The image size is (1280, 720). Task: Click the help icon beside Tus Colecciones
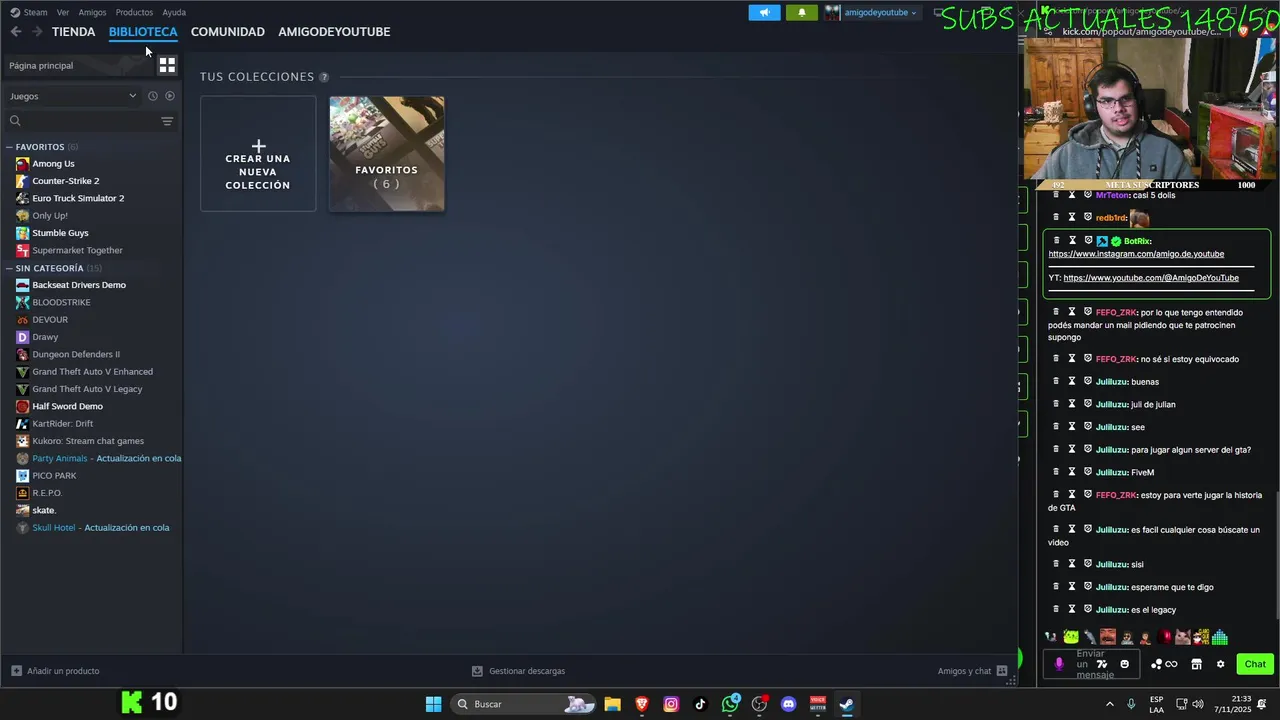(324, 77)
